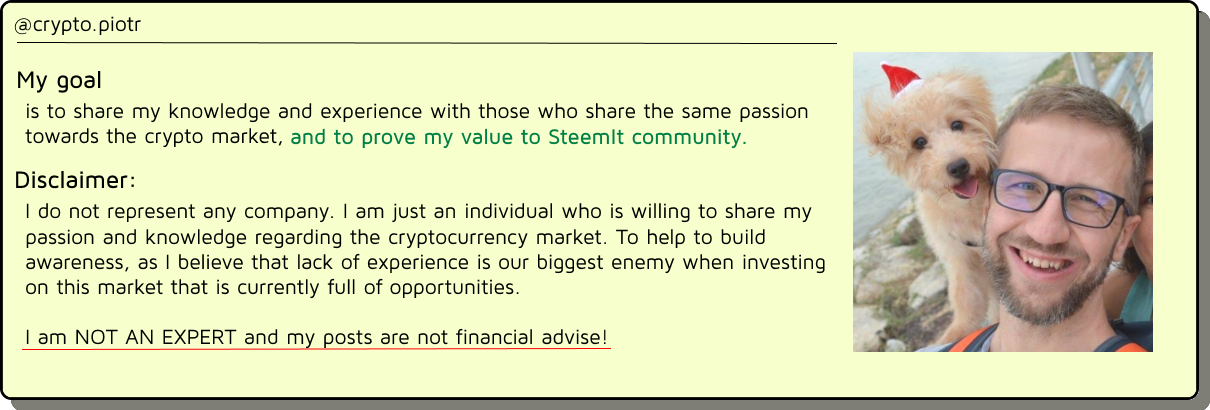This screenshot has width=1210, height=410.
Task: Click the "Disclaimer:" heading
Action: 75,181
